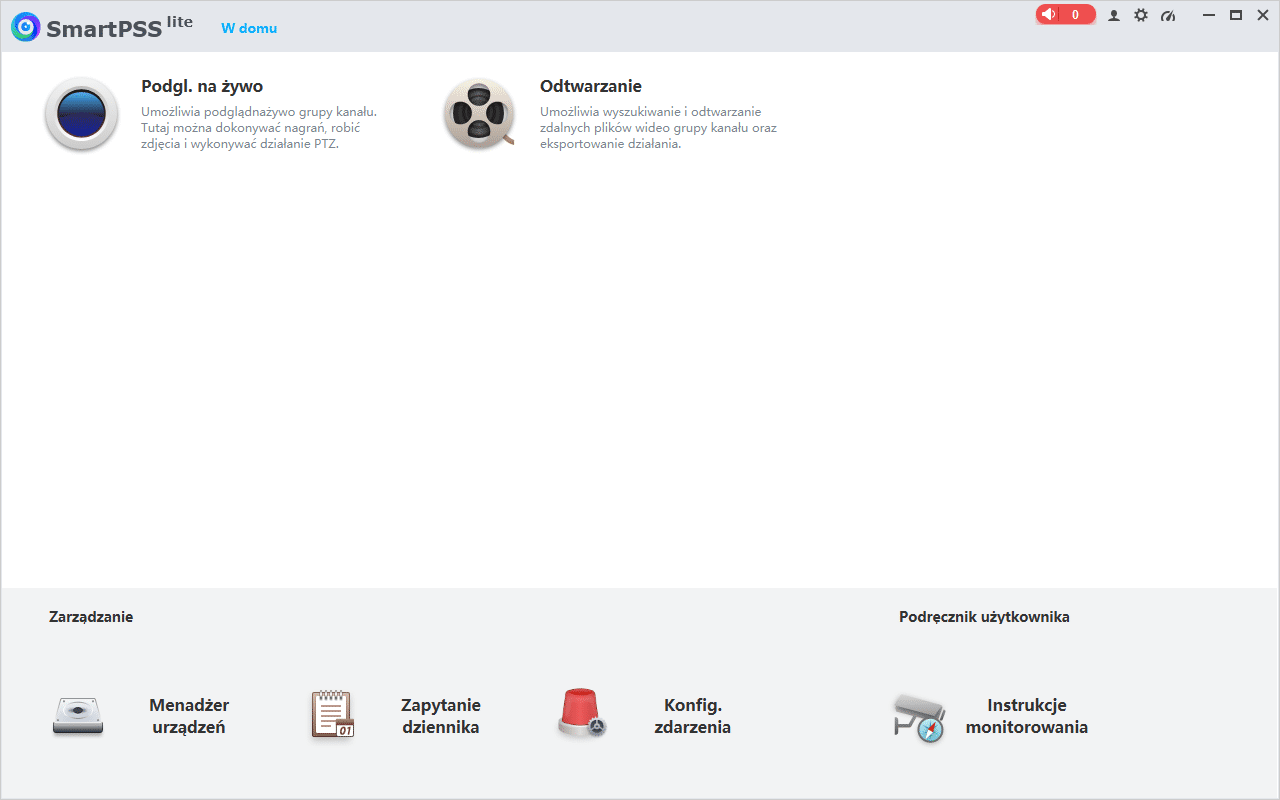Open the Menadżer urządzeń device icon
Screen dimensions: 1280x800
(78, 715)
